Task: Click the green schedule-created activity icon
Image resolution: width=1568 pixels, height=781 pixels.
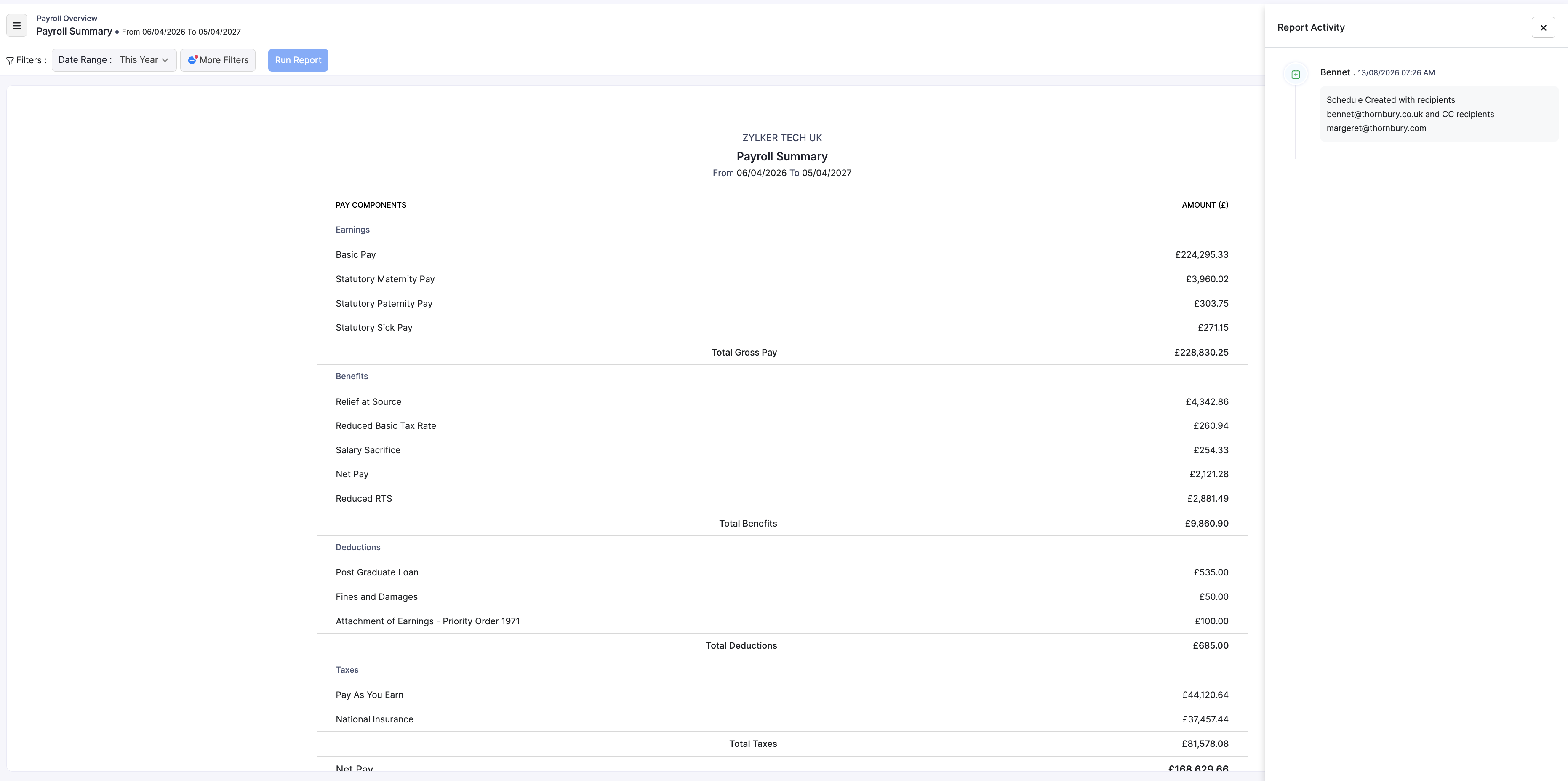Action: pos(1295,74)
